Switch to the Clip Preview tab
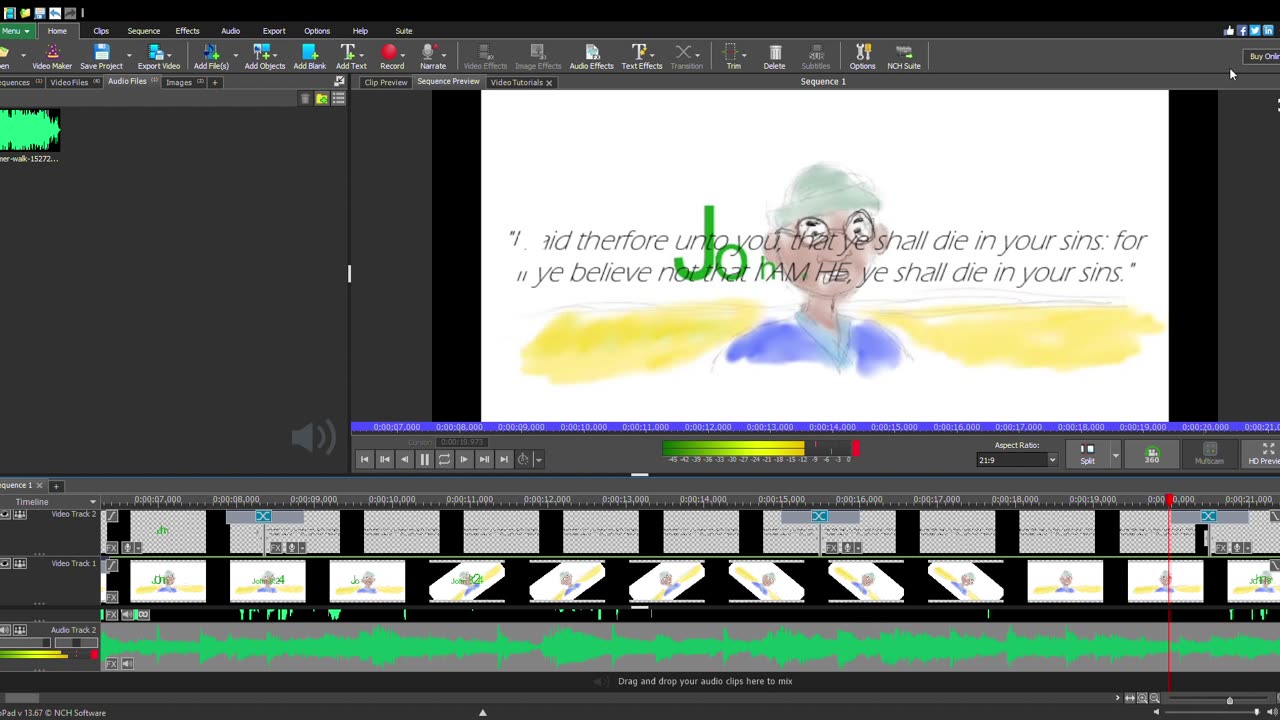This screenshot has height=720, width=1280. point(385,82)
